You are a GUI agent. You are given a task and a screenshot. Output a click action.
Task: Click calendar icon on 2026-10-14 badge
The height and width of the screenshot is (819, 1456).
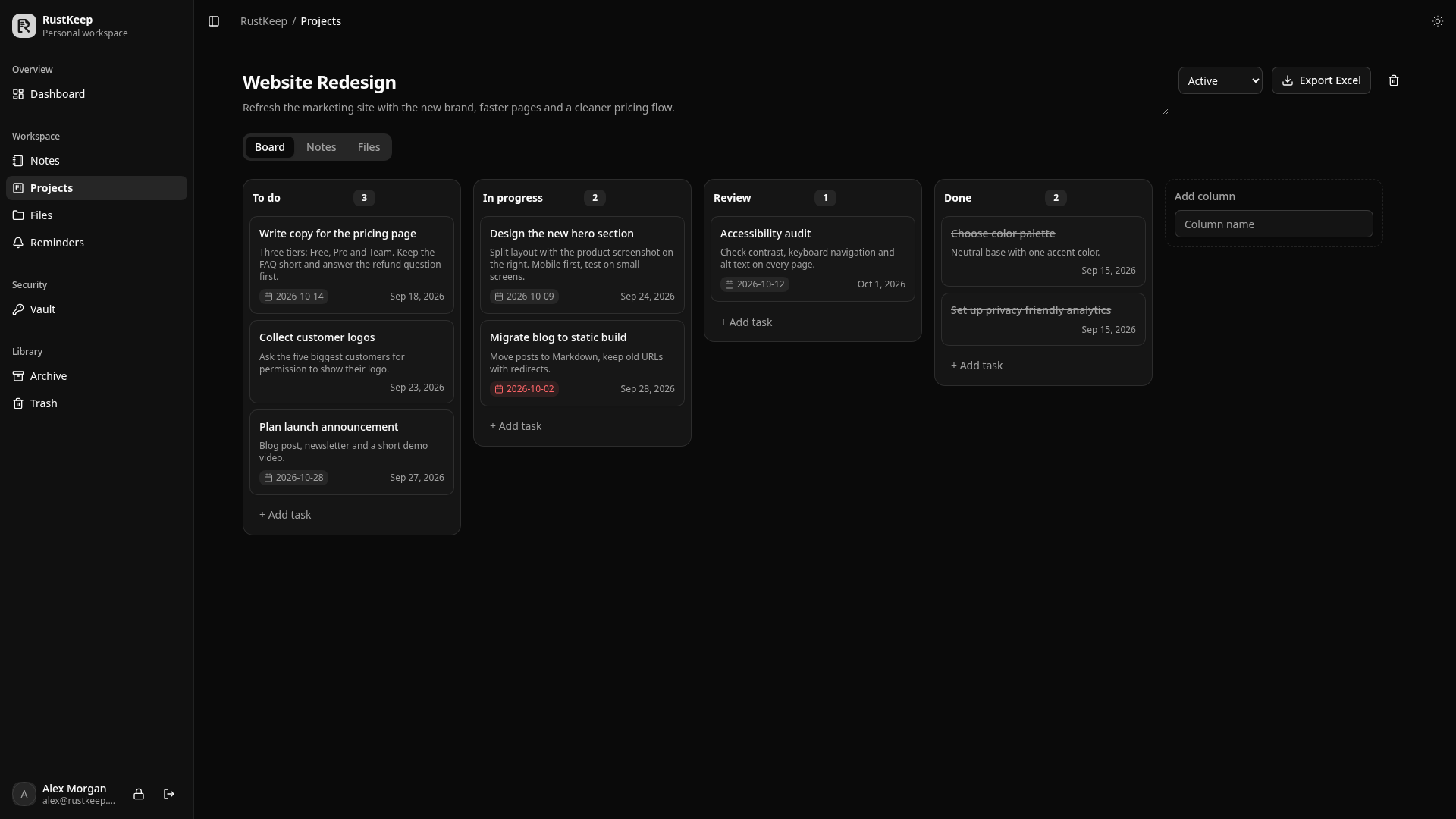tap(268, 297)
